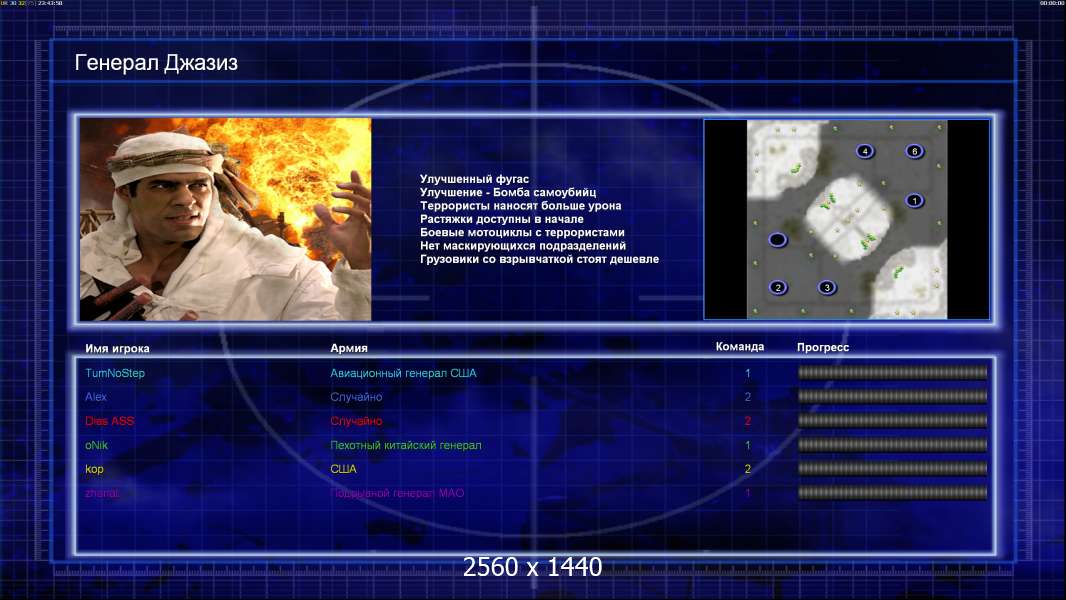The width and height of the screenshot is (1066, 600).
Task: Select the red player name Dias ASS
Action: tap(110, 421)
